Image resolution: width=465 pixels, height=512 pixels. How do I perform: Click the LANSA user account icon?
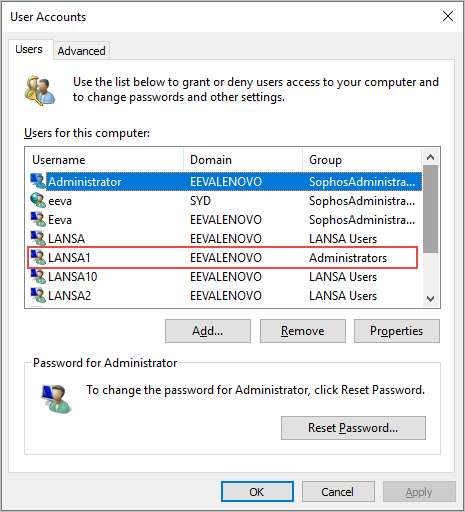pos(38,239)
